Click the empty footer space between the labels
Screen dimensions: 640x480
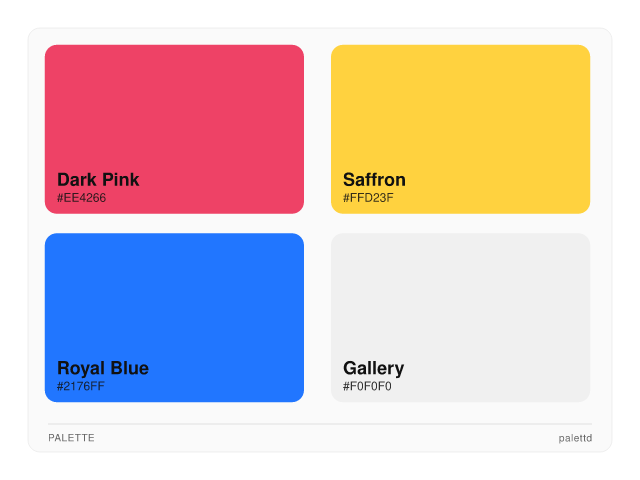320,438
